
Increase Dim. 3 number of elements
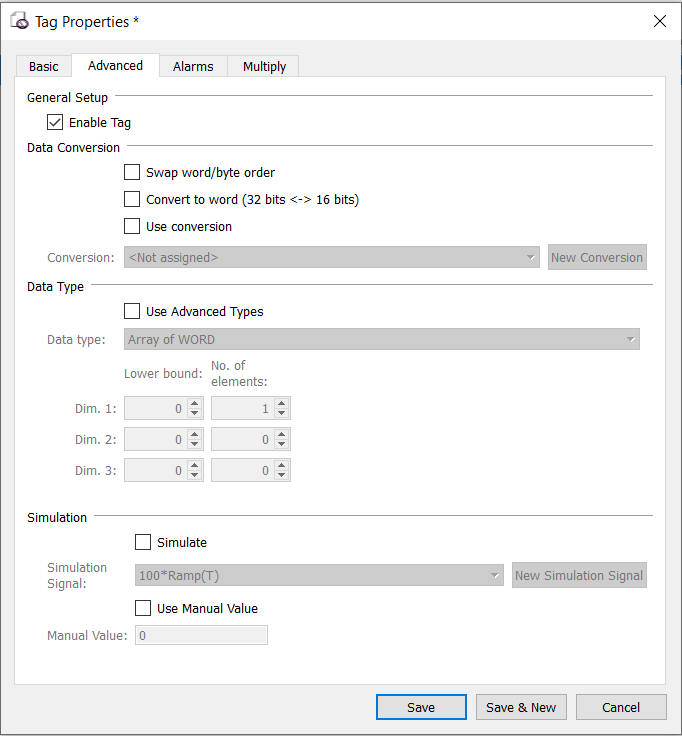click(281, 465)
